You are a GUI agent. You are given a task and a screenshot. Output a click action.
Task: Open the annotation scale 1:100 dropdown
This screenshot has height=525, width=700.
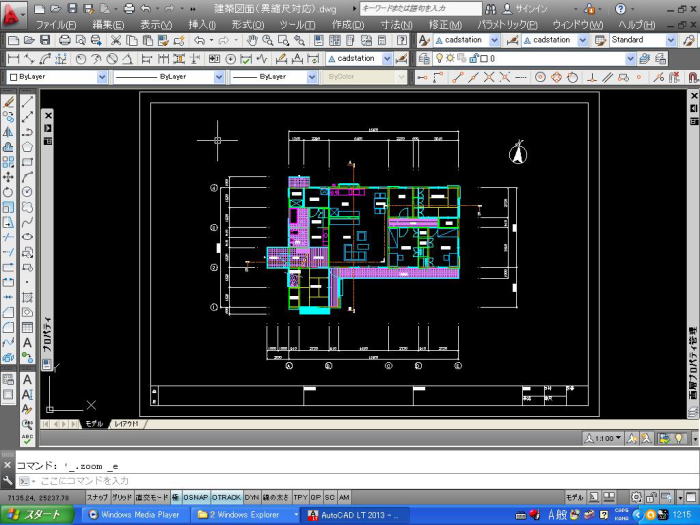click(604, 438)
